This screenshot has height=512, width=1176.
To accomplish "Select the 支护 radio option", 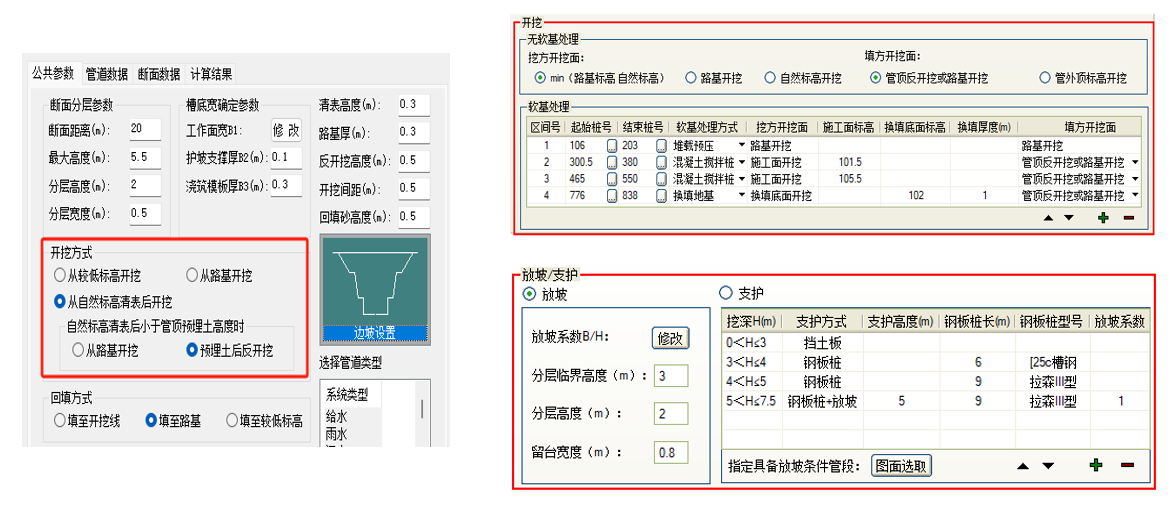I will pyautogui.click(x=727, y=294).
